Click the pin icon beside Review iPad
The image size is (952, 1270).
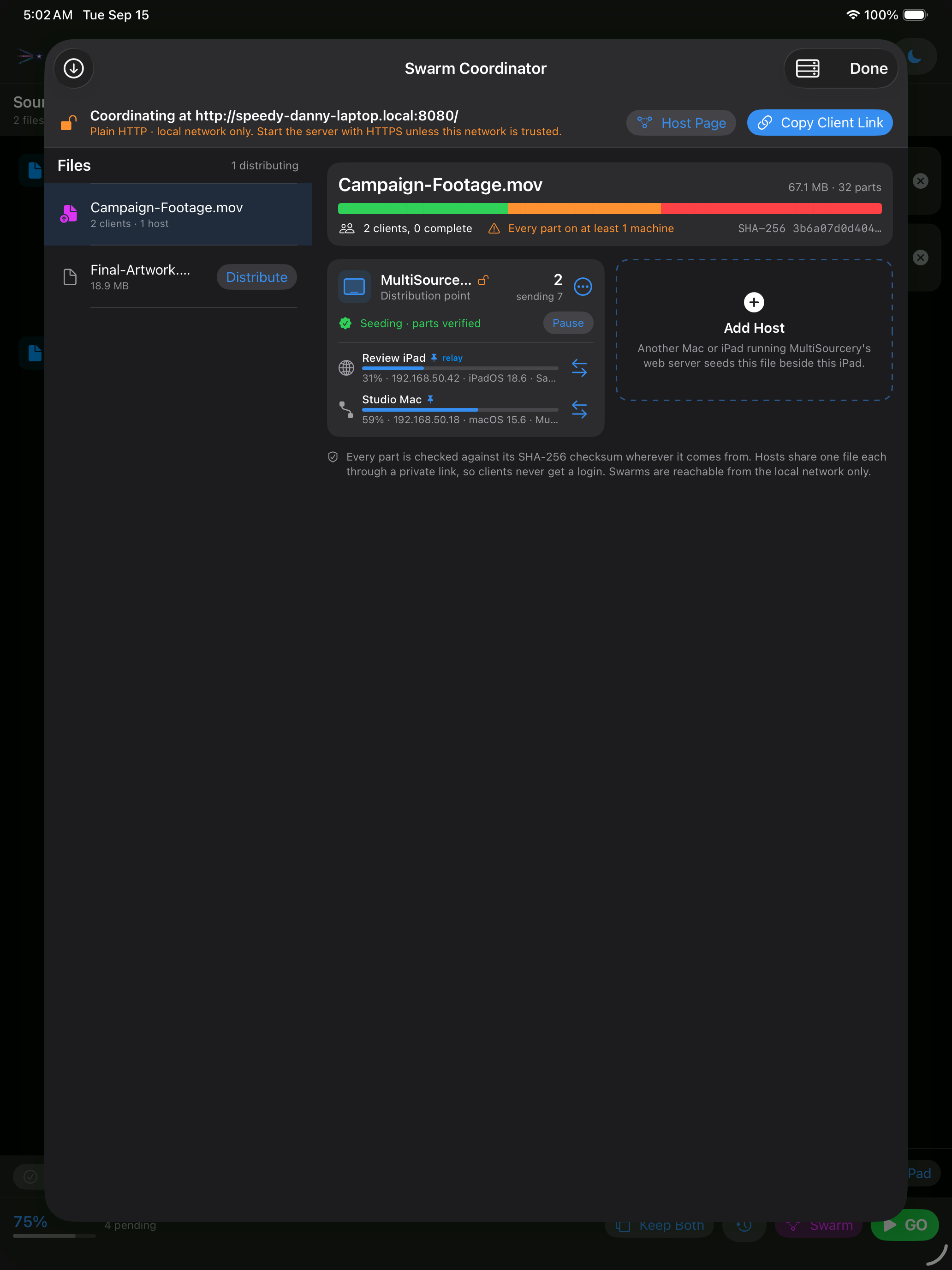click(x=434, y=358)
